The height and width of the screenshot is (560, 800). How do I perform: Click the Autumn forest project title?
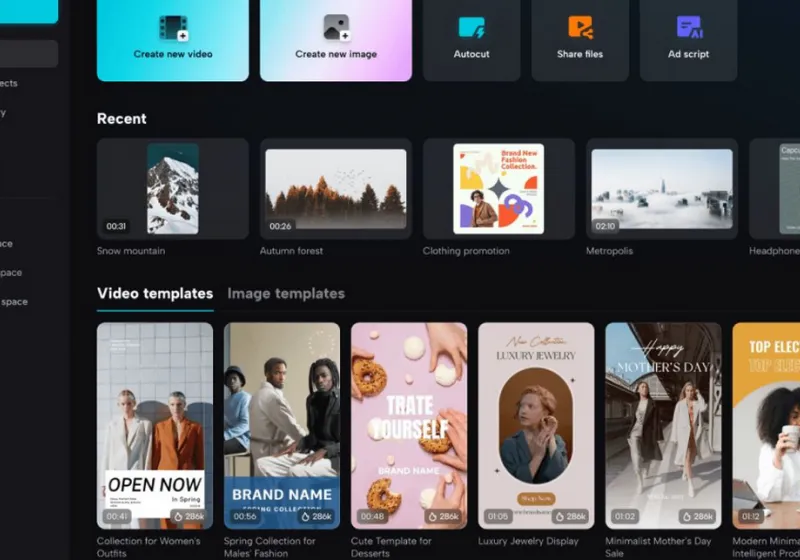click(x=291, y=251)
